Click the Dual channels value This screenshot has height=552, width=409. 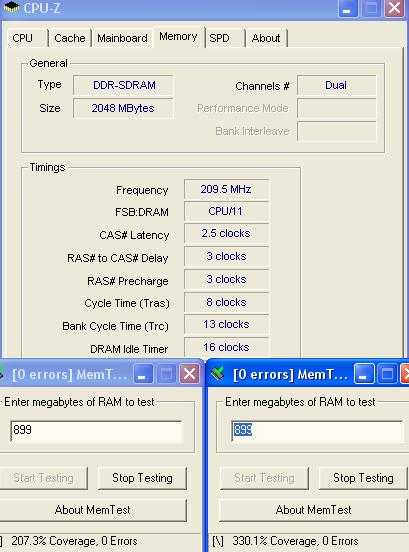(x=336, y=85)
